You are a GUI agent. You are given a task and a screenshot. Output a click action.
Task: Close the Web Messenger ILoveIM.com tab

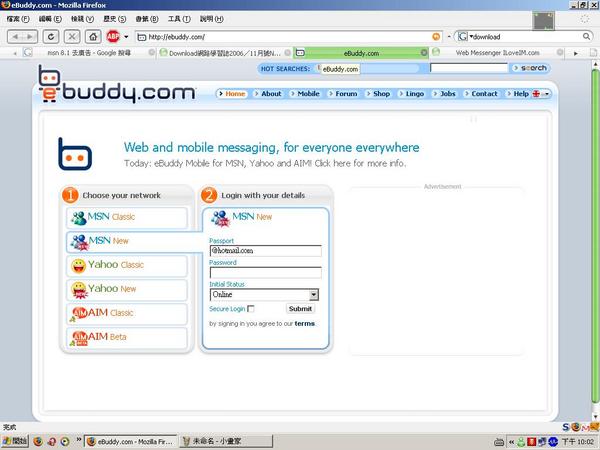(560, 52)
